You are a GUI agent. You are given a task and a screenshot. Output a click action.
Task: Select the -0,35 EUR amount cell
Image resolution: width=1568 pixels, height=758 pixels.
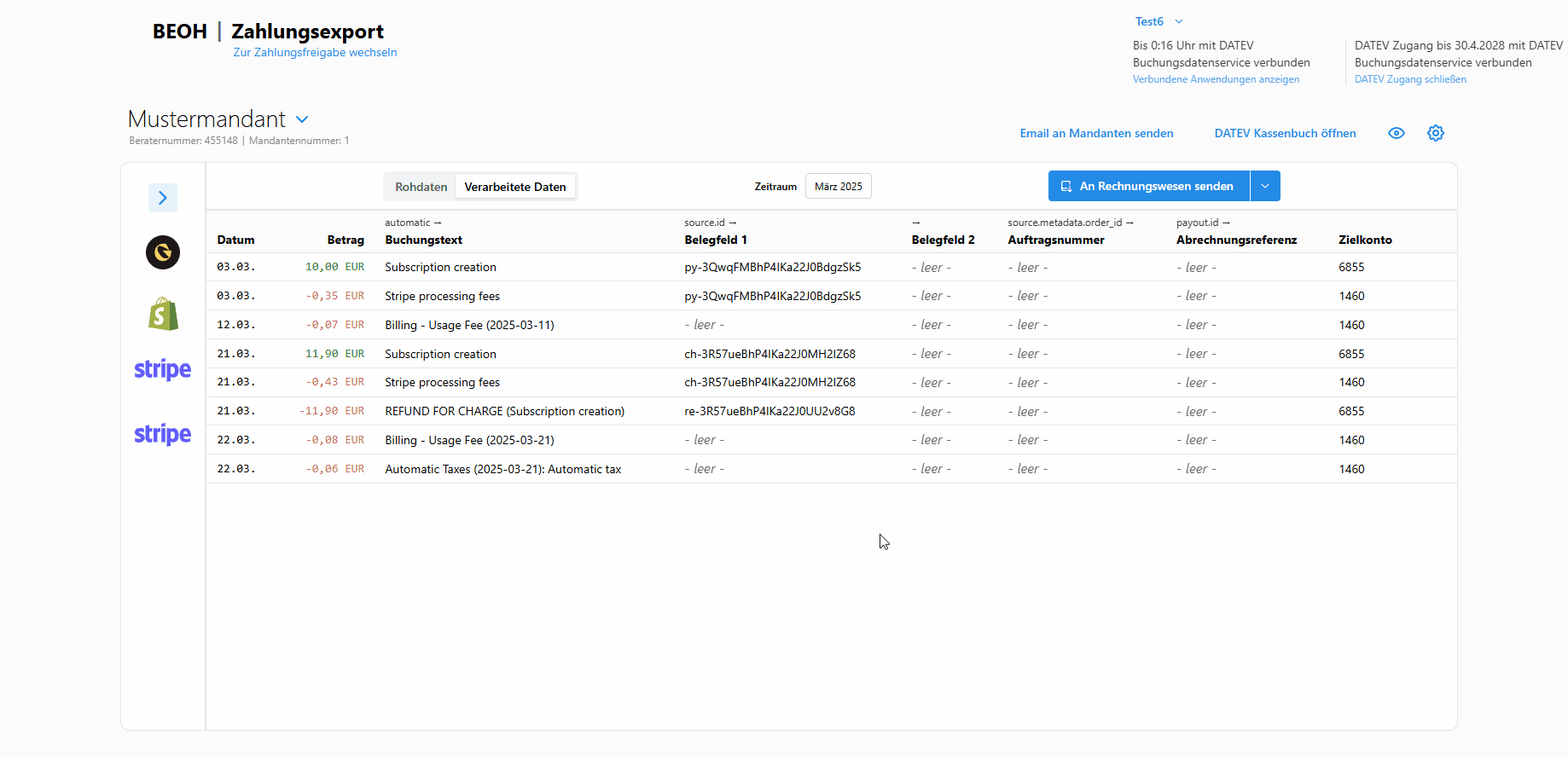click(334, 296)
